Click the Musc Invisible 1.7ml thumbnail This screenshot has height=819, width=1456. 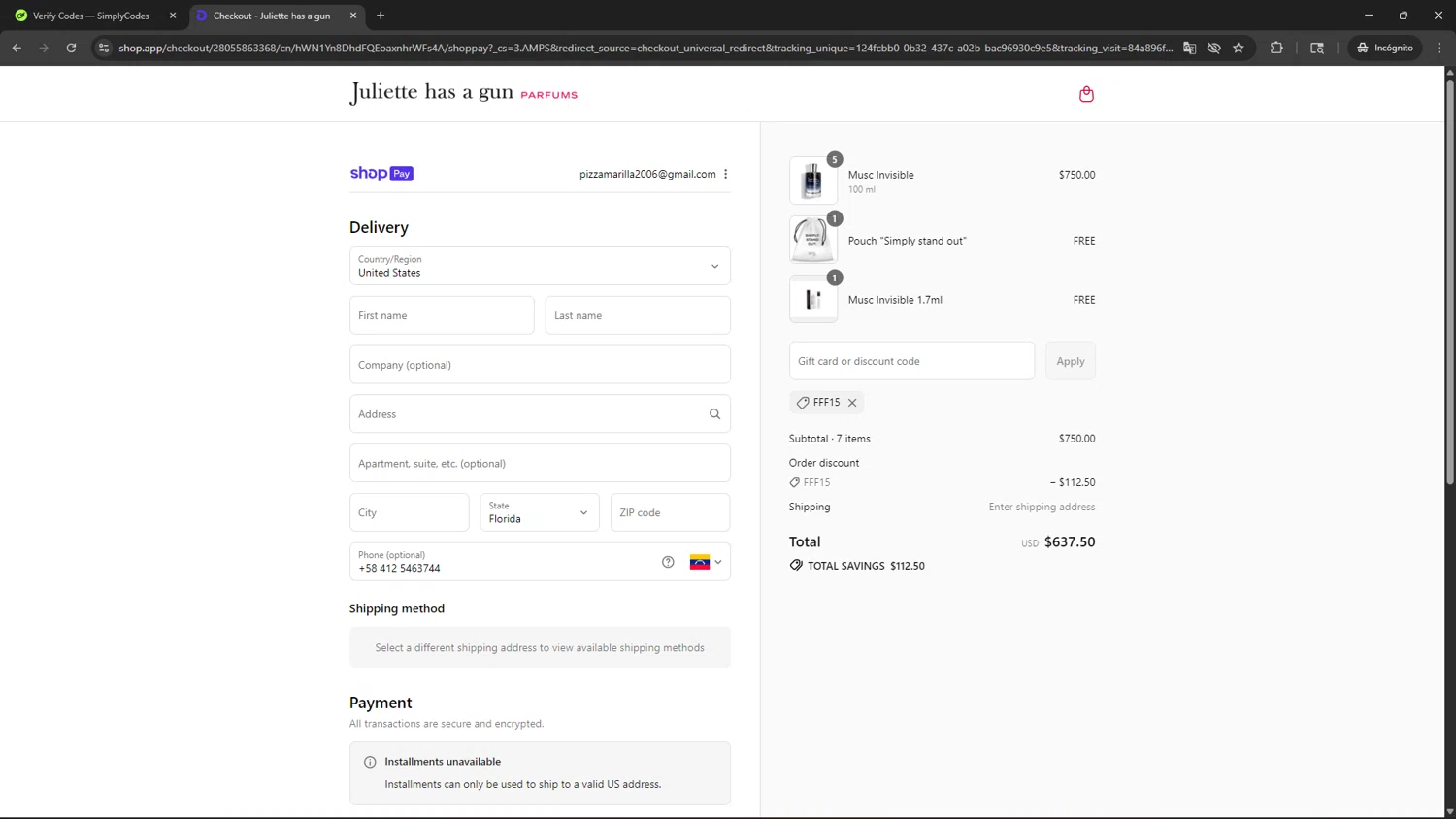(x=813, y=299)
